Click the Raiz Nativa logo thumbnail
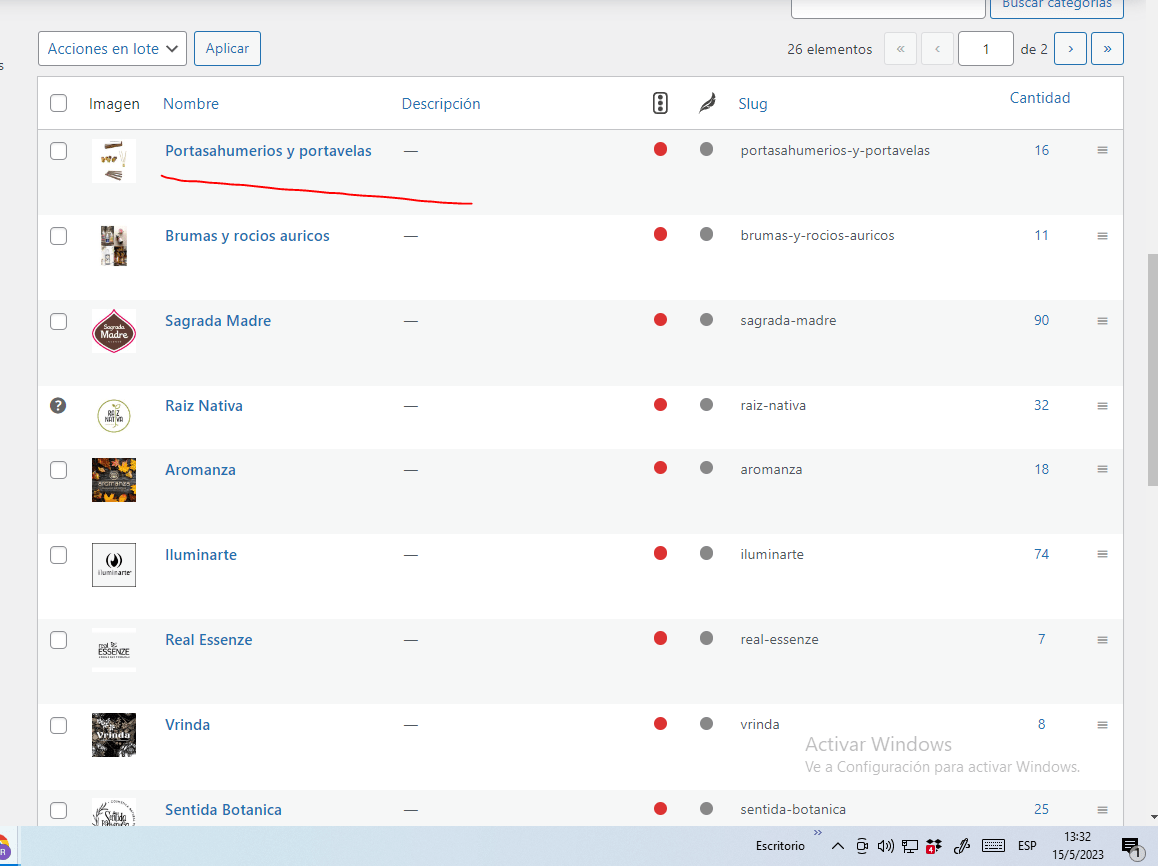 (114, 416)
